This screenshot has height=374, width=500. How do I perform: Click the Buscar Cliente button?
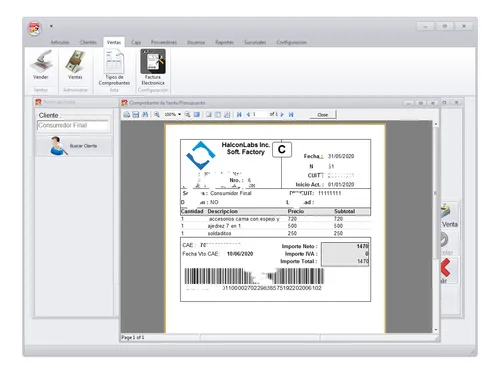[74, 146]
